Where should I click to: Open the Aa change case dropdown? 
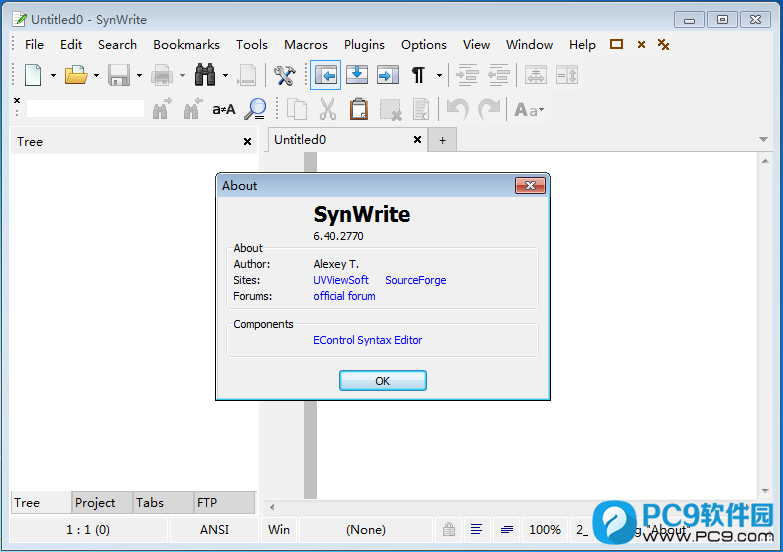pos(529,110)
